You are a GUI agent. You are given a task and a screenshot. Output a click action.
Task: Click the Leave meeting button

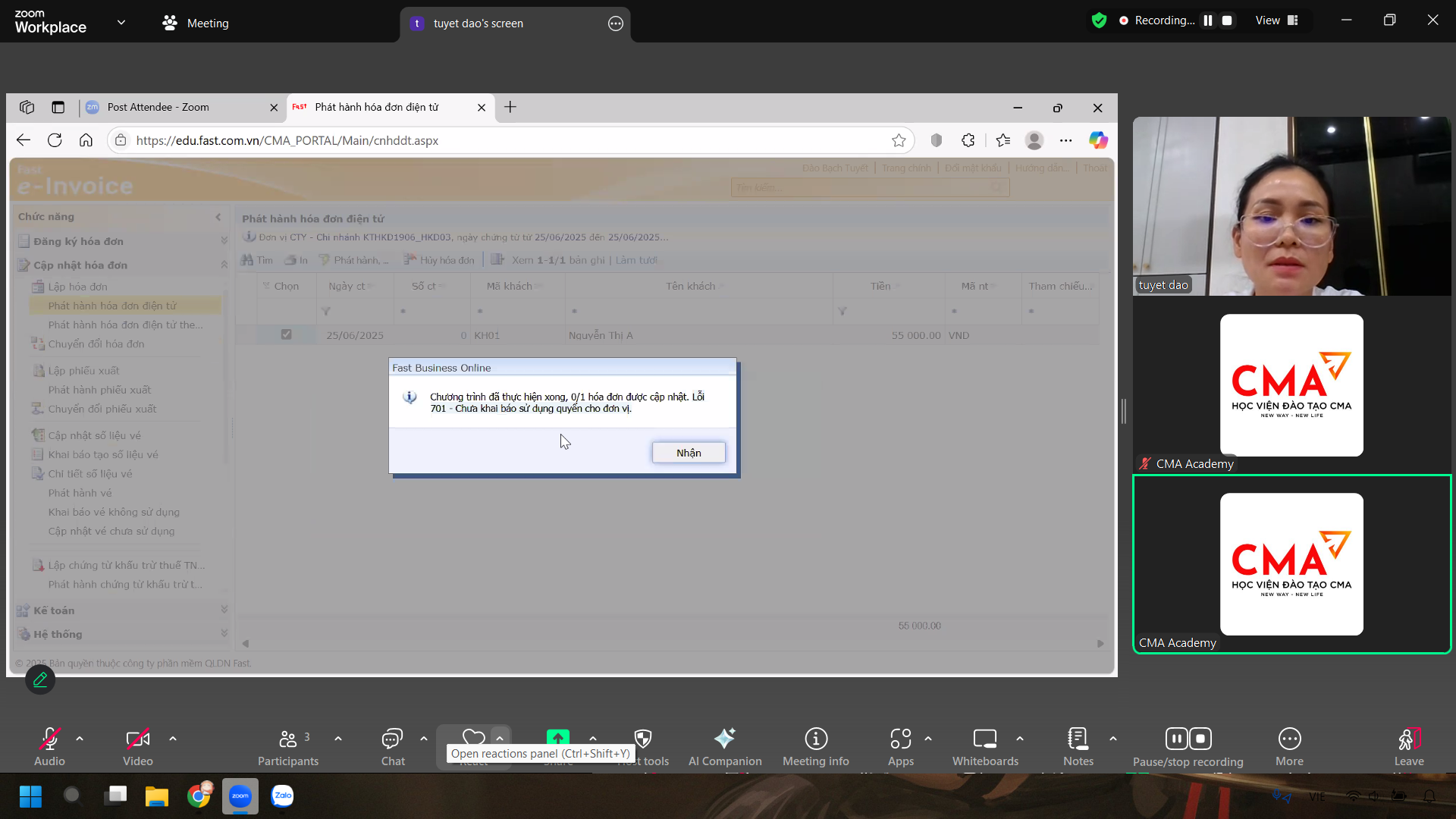pos(1408,739)
